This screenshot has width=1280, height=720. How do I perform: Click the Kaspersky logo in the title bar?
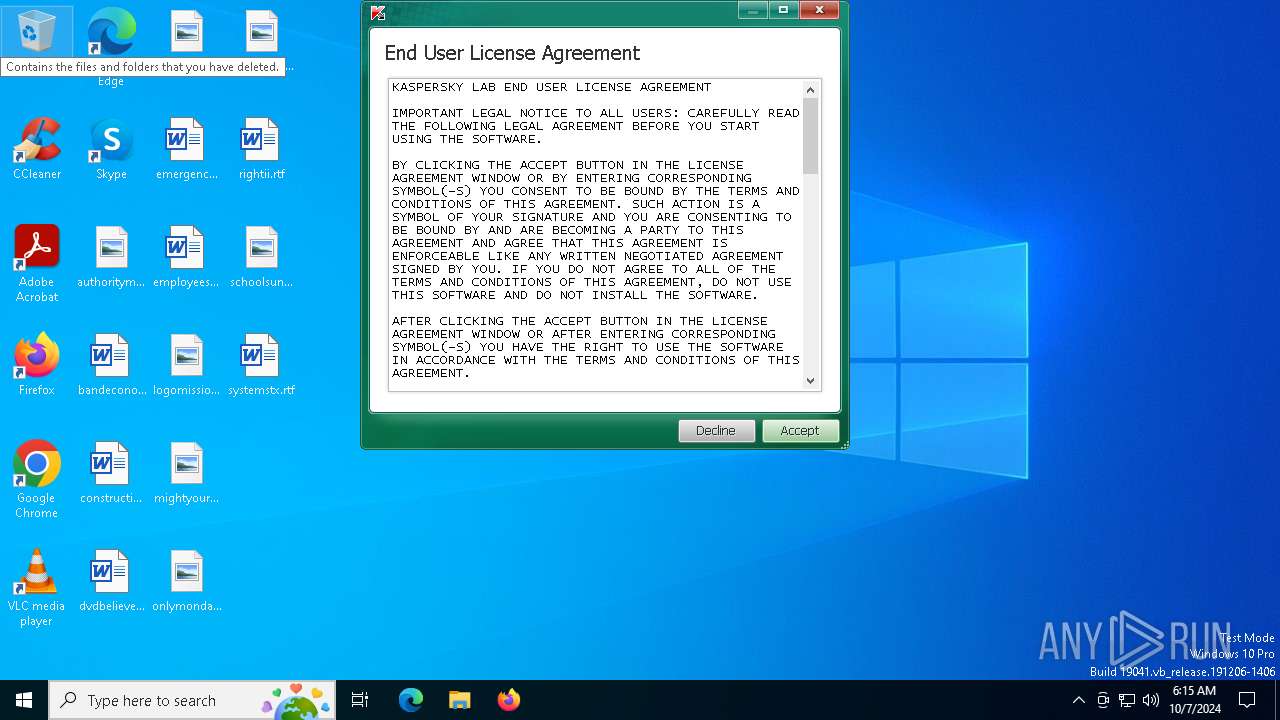(378, 12)
